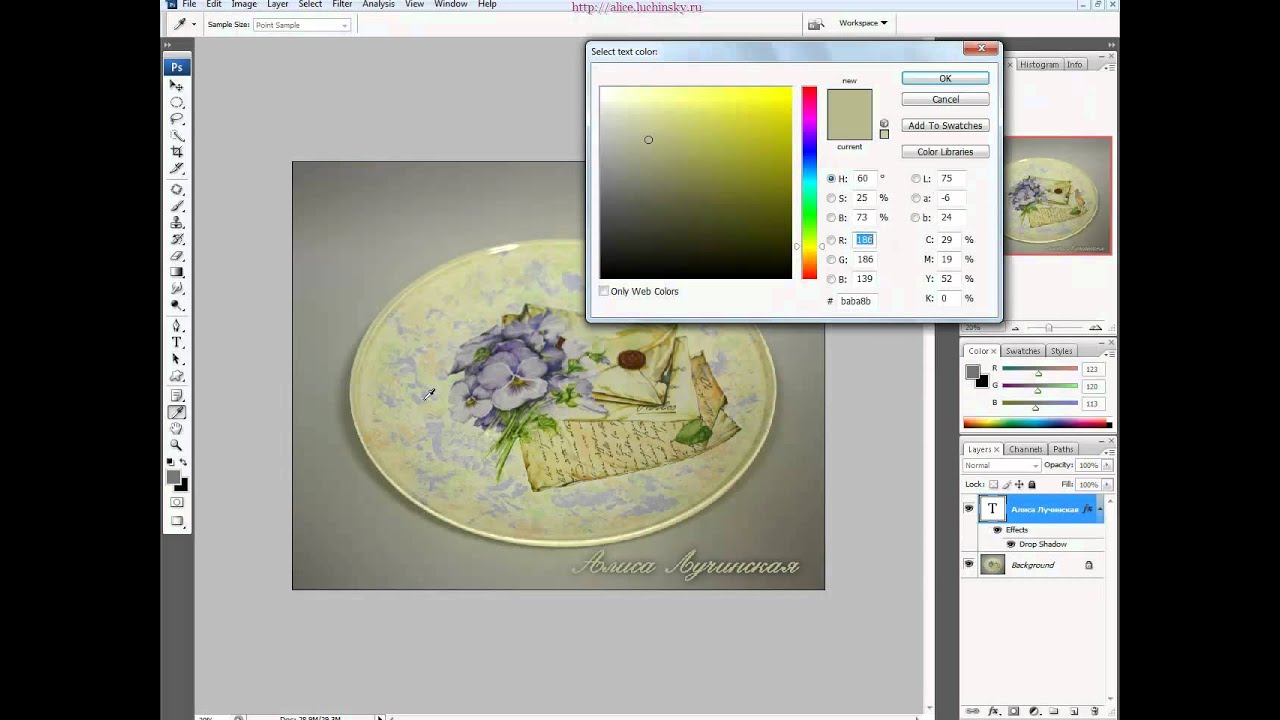
Task: Switch to the Swatches tab
Action: click(1022, 351)
